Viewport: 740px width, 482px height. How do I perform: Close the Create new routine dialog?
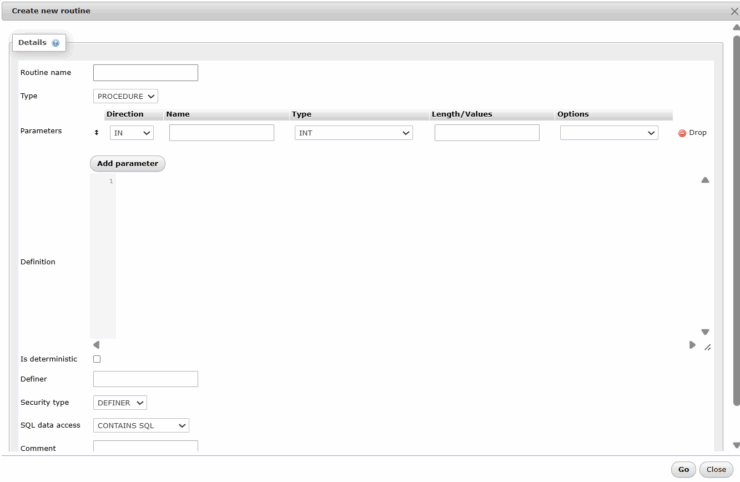[x=734, y=10]
